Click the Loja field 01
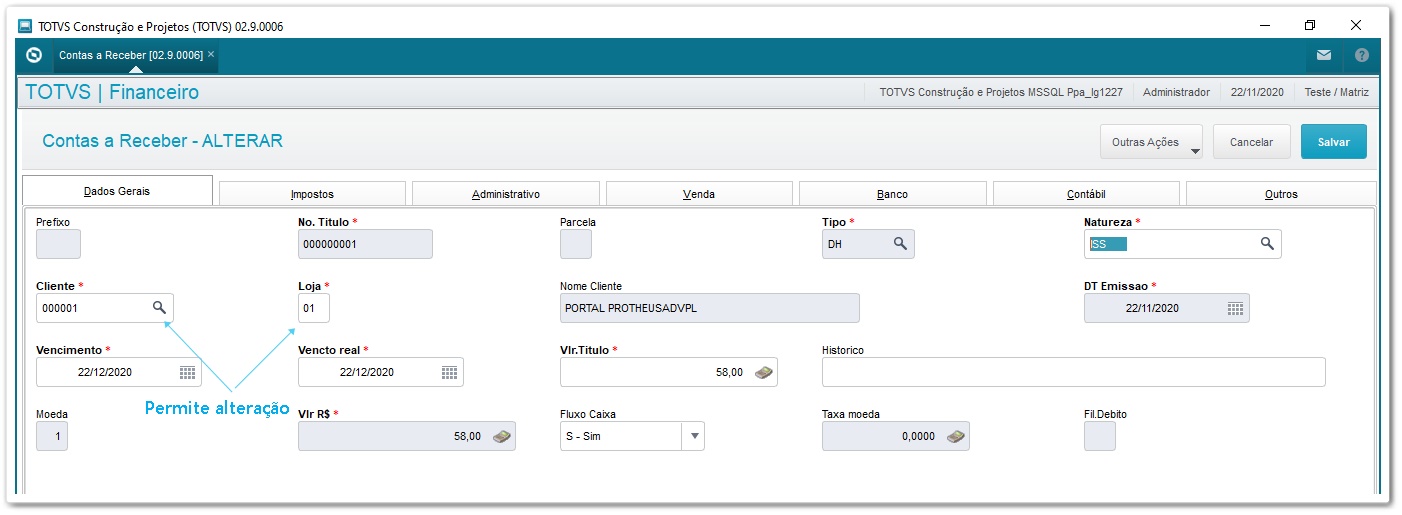1402x515 pixels. tap(314, 308)
